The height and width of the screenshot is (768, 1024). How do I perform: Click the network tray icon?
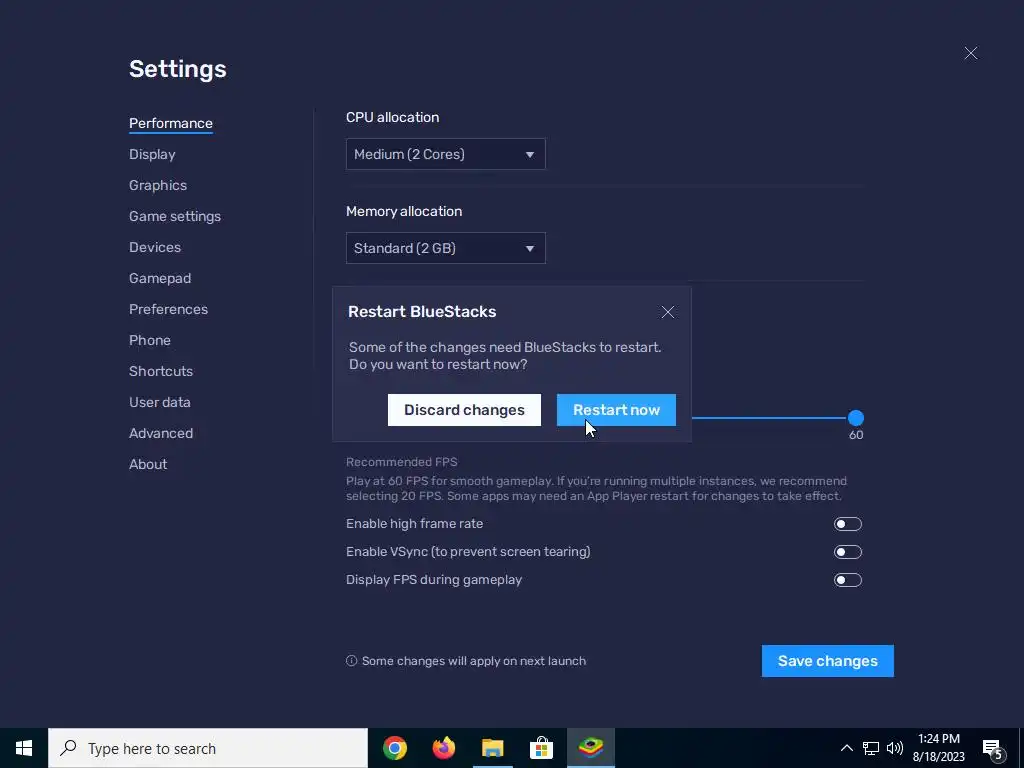[x=871, y=748]
